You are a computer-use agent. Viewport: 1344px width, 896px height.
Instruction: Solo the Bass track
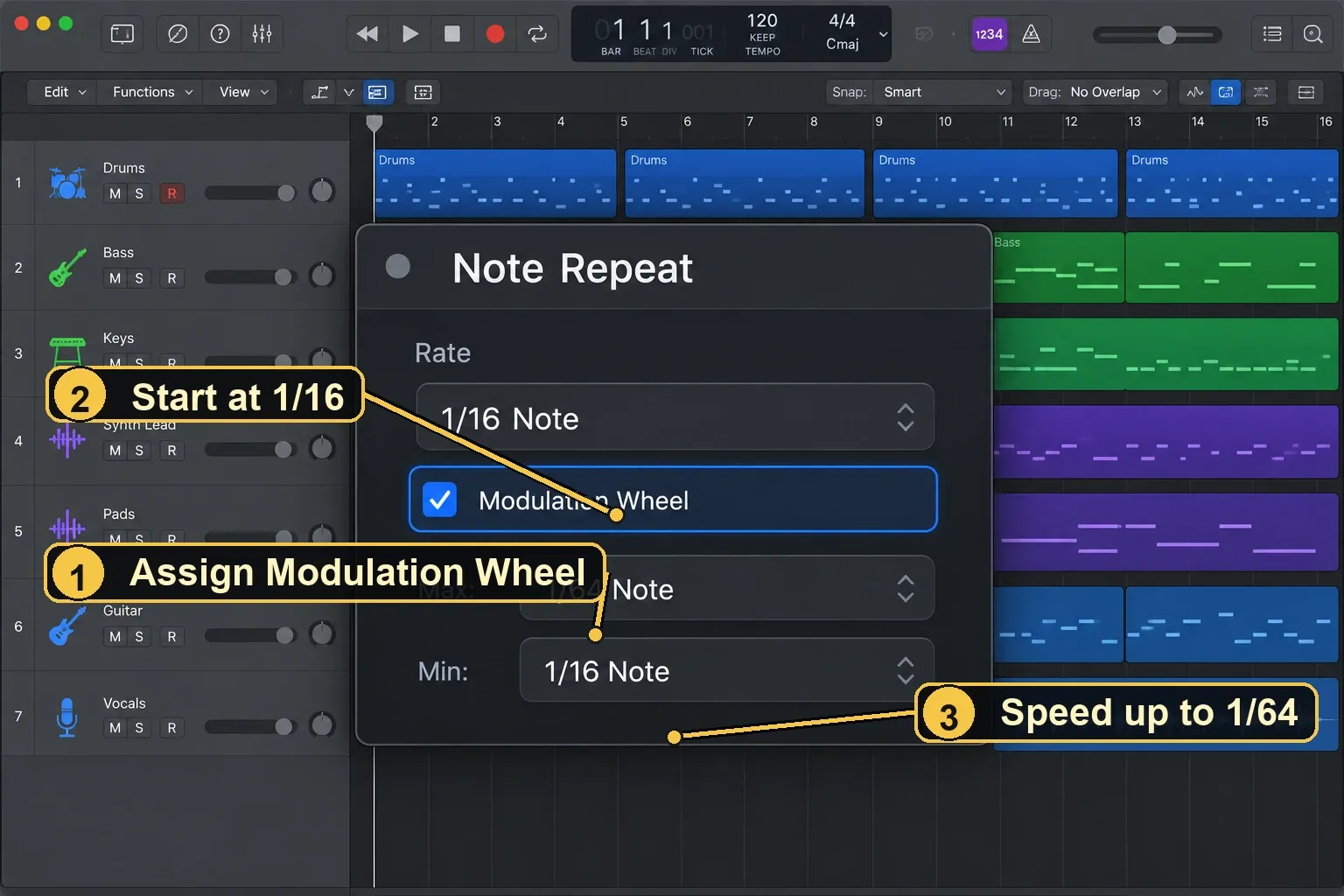[139, 278]
